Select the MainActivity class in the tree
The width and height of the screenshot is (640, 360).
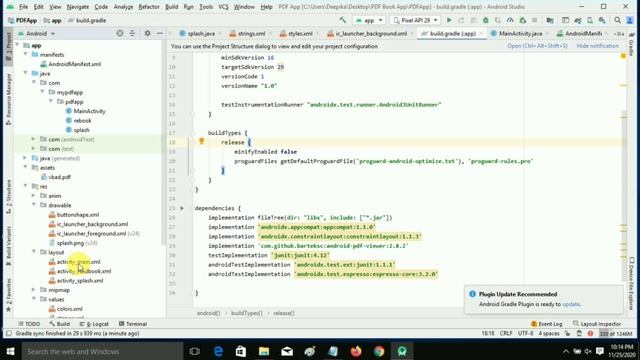(85, 111)
